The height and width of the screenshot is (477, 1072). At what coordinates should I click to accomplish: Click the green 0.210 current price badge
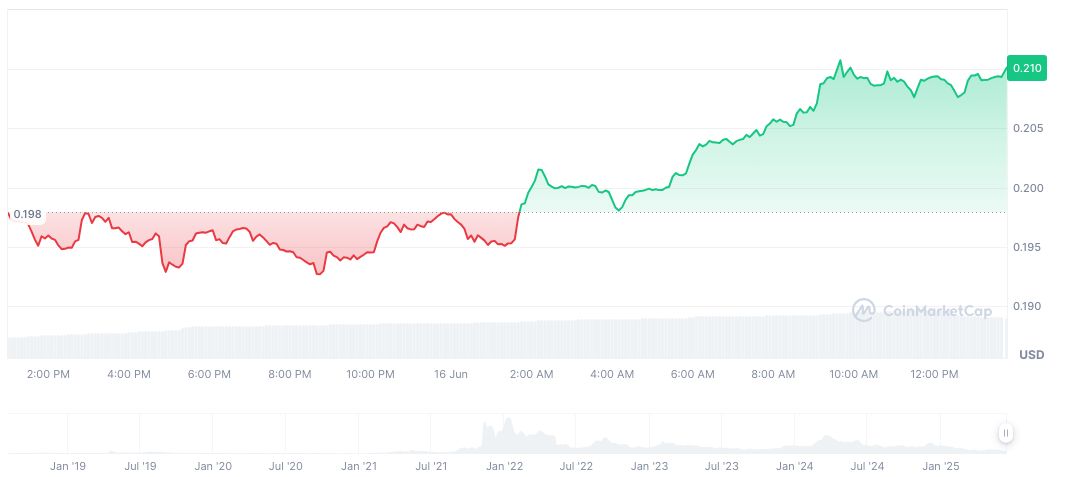(x=1027, y=68)
